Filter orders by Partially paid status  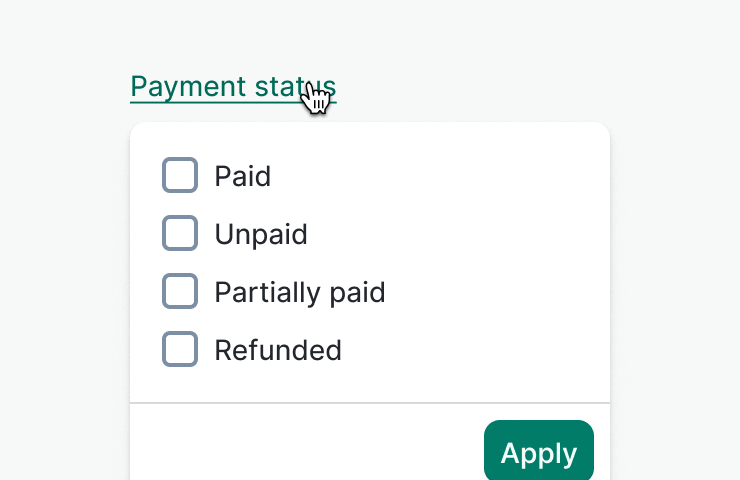[x=180, y=292]
